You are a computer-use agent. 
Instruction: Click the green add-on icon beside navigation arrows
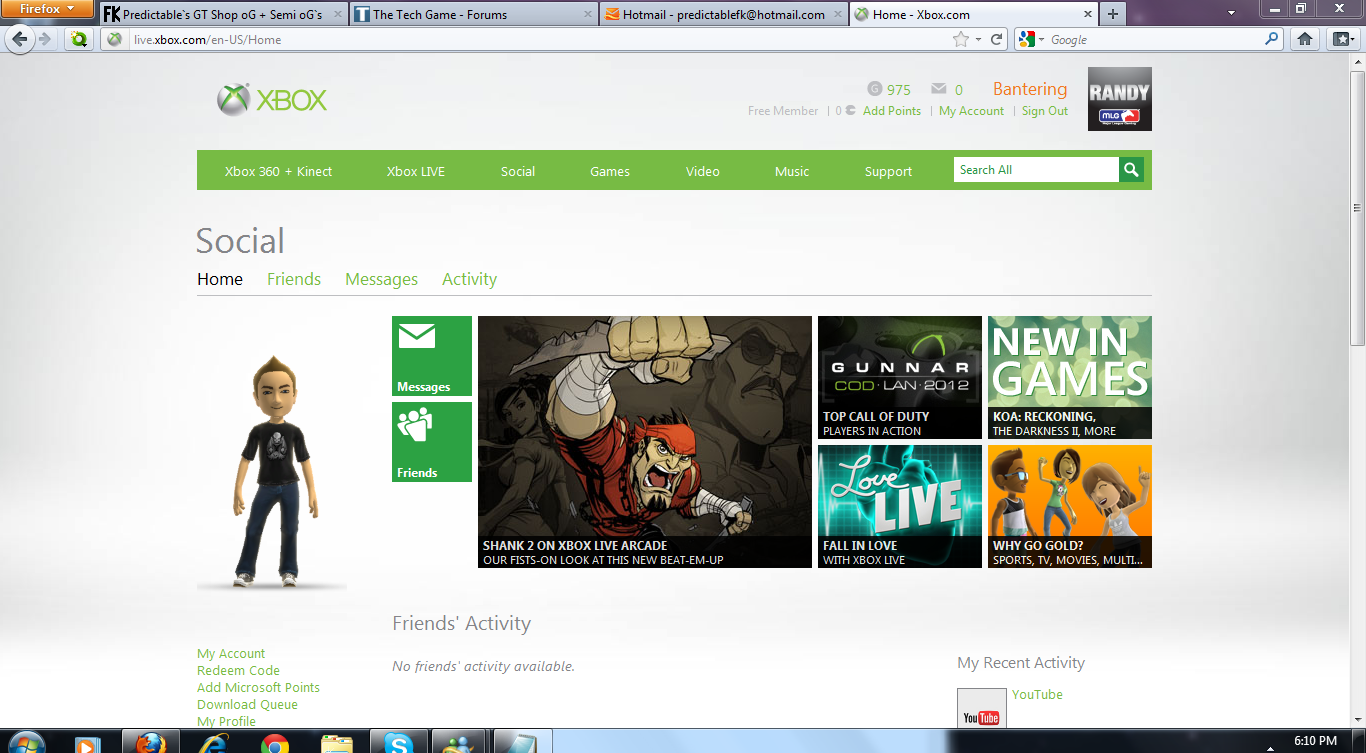pyautogui.click(x=79, y=39)
